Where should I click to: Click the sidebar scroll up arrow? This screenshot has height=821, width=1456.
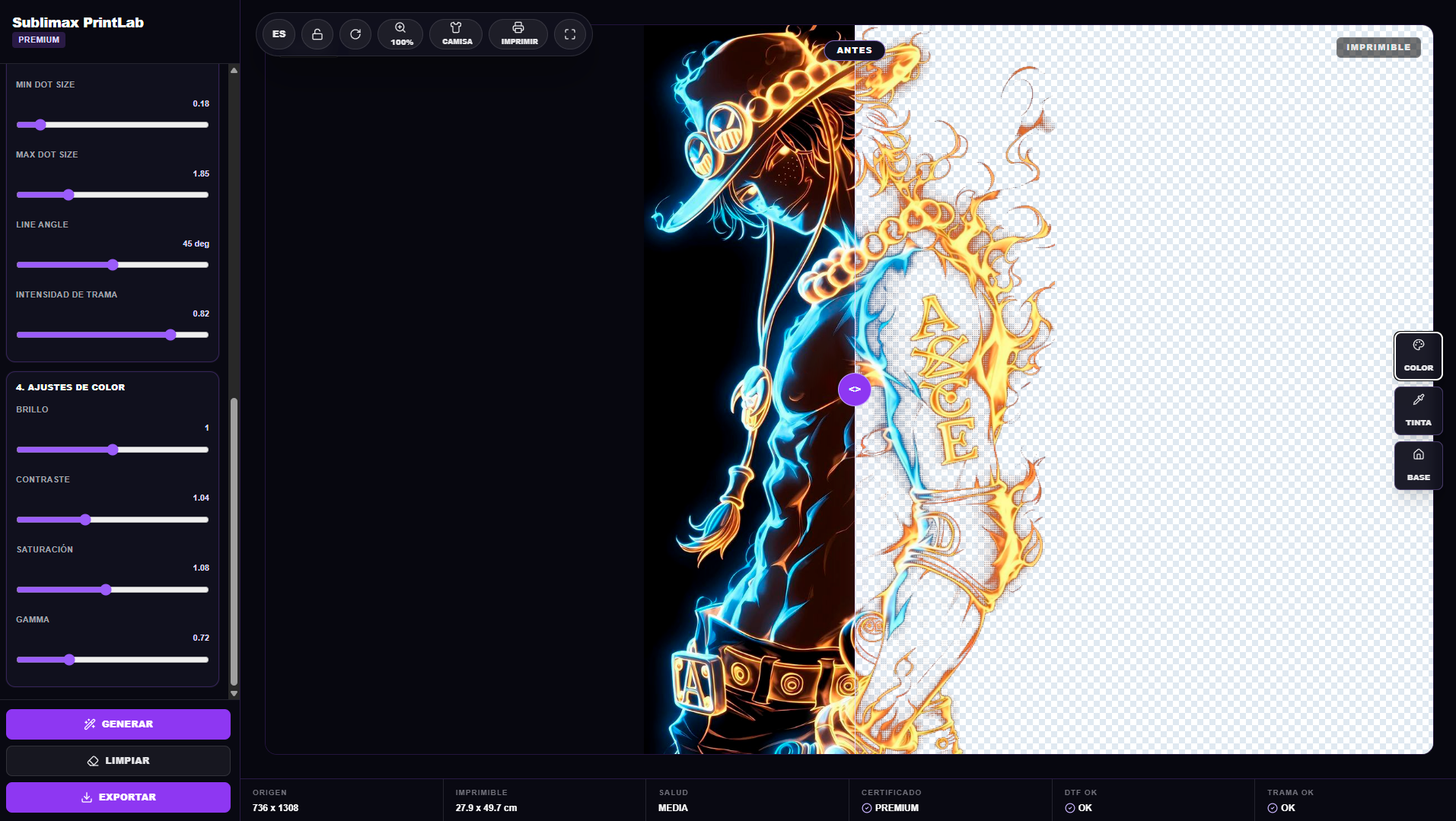point(234,70)
